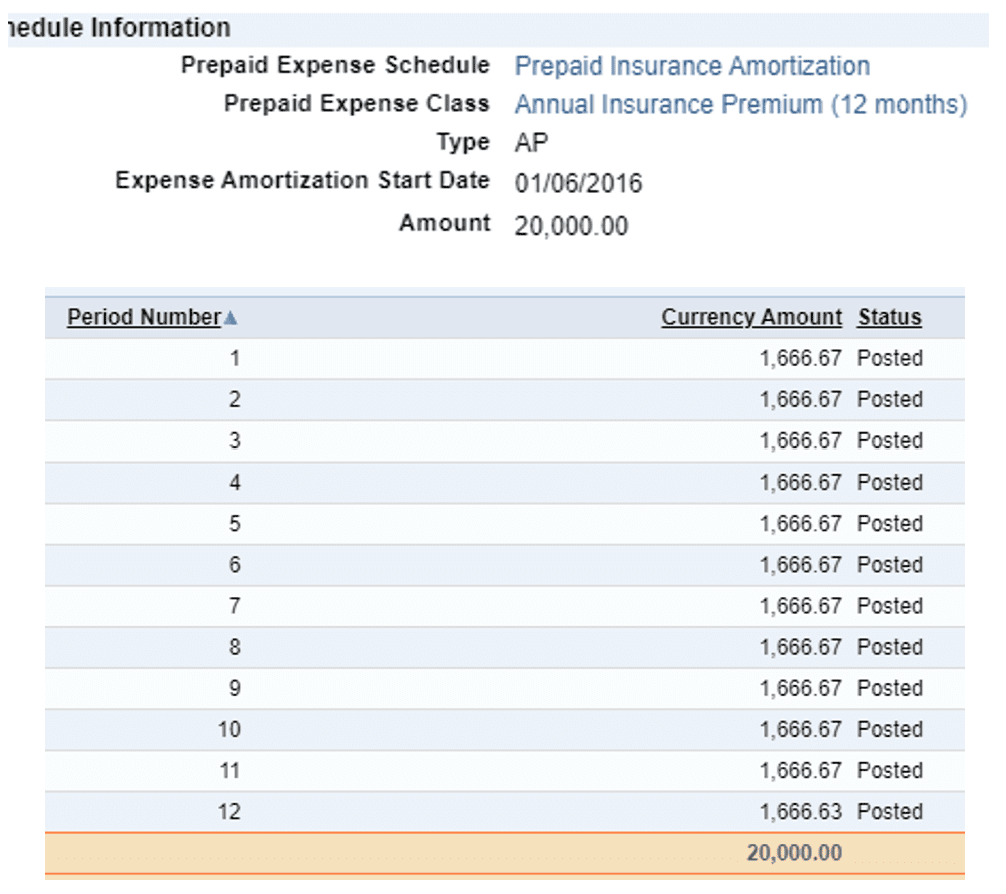Select the 1,666.67 amount for period 4
The width and height of the screenshot is (1006, 894).
[x=801, y=482]
